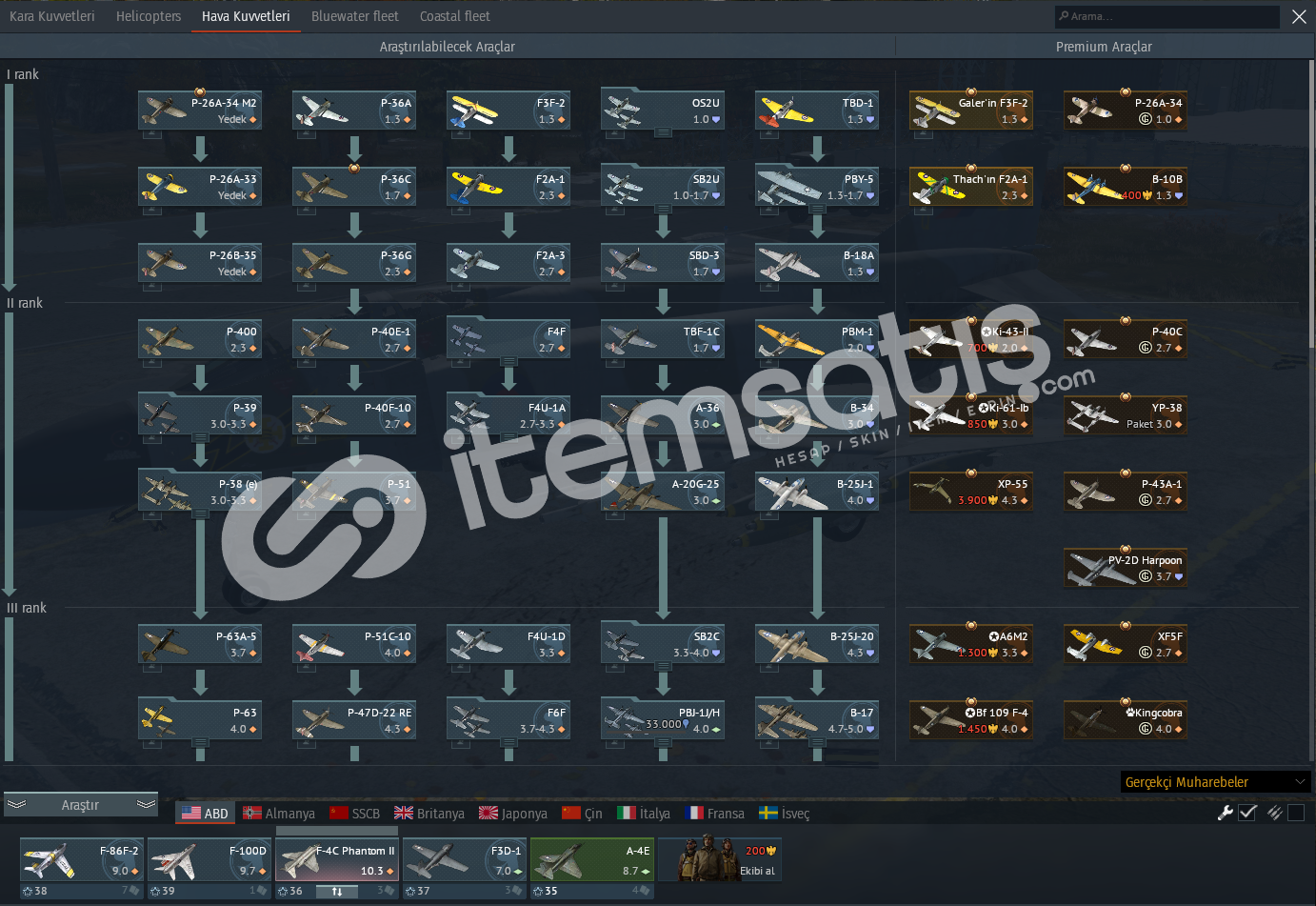Select the A-20G-25 attacker card

663,492
